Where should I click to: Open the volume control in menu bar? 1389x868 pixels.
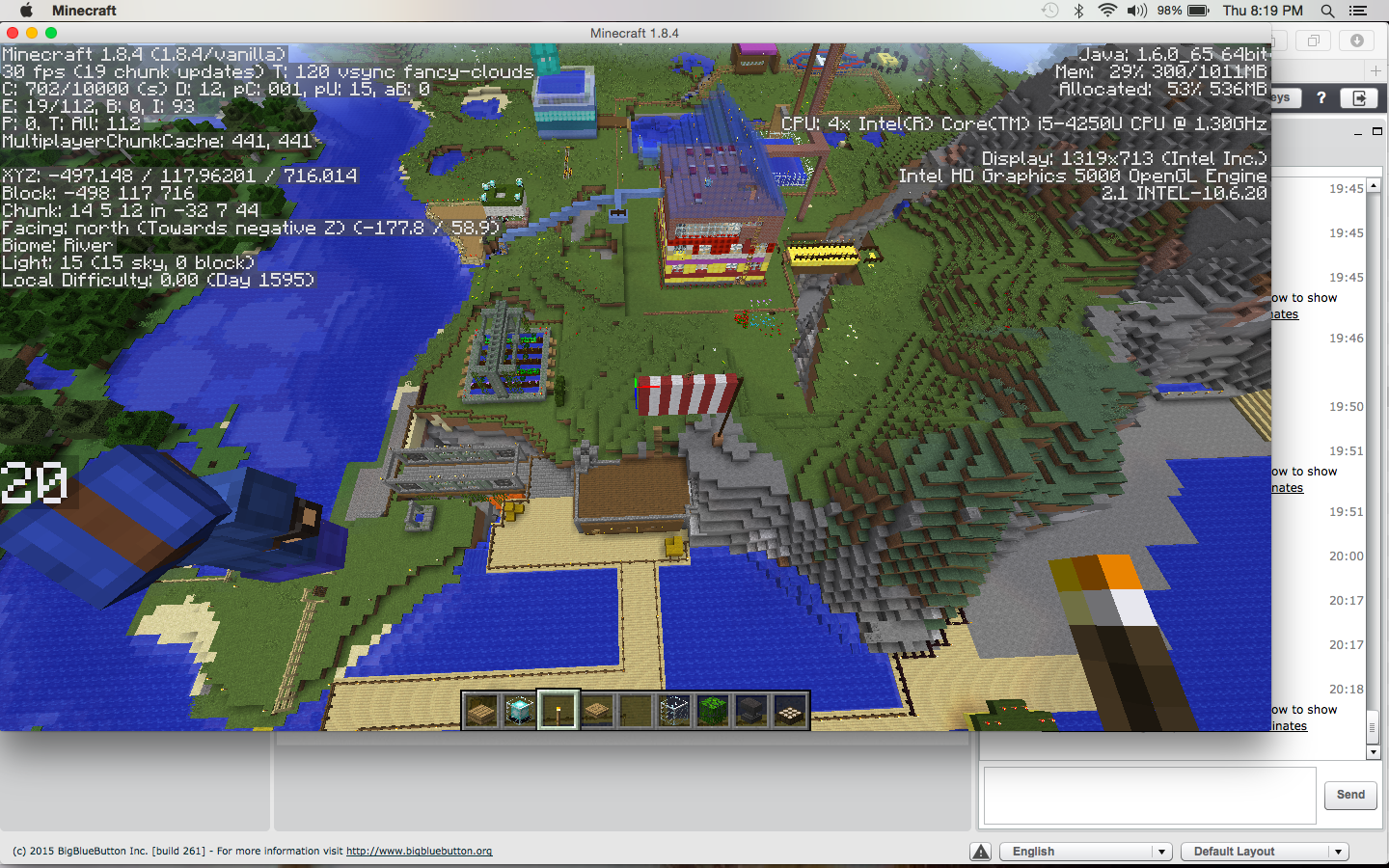tap(1137, 11)
